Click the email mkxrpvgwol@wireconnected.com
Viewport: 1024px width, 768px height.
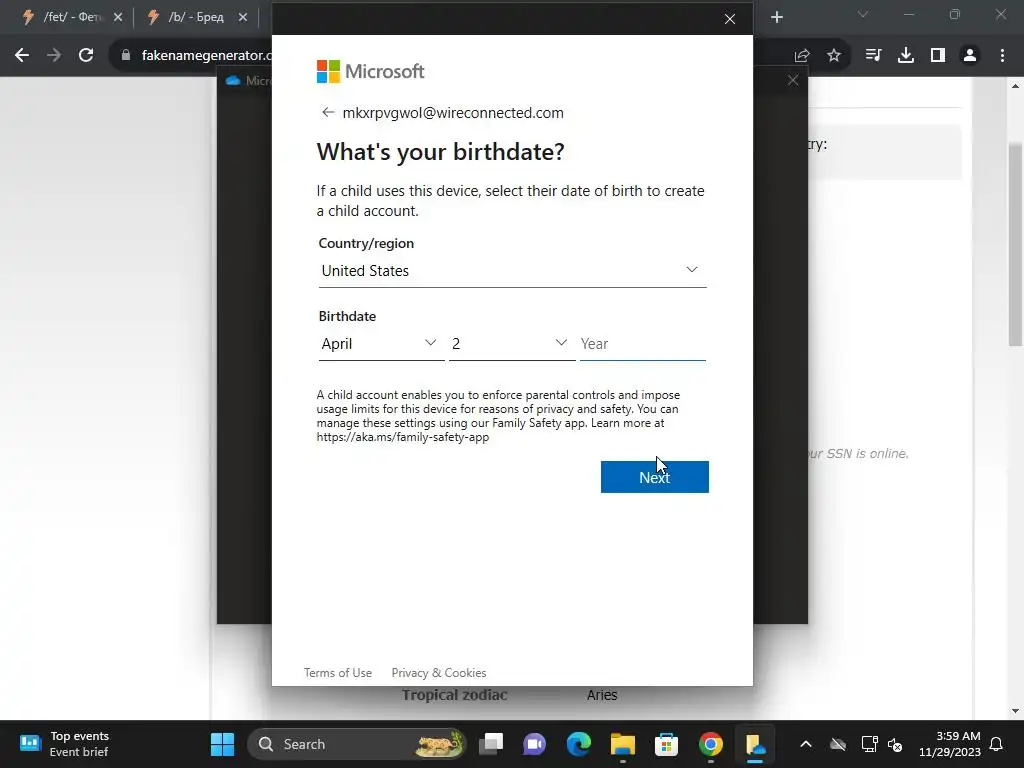tap(453, 112)
